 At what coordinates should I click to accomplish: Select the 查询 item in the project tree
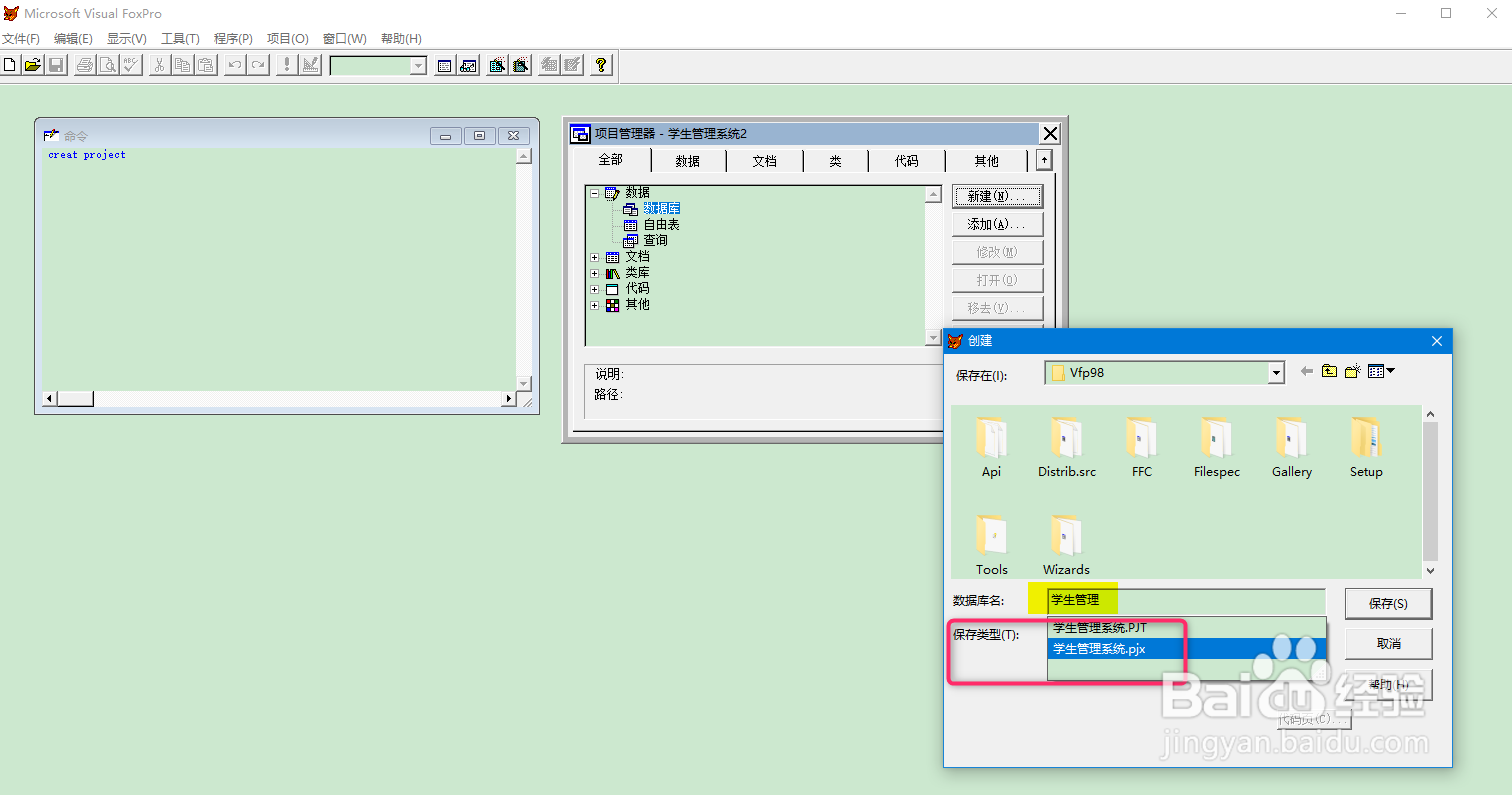(655, 241)
